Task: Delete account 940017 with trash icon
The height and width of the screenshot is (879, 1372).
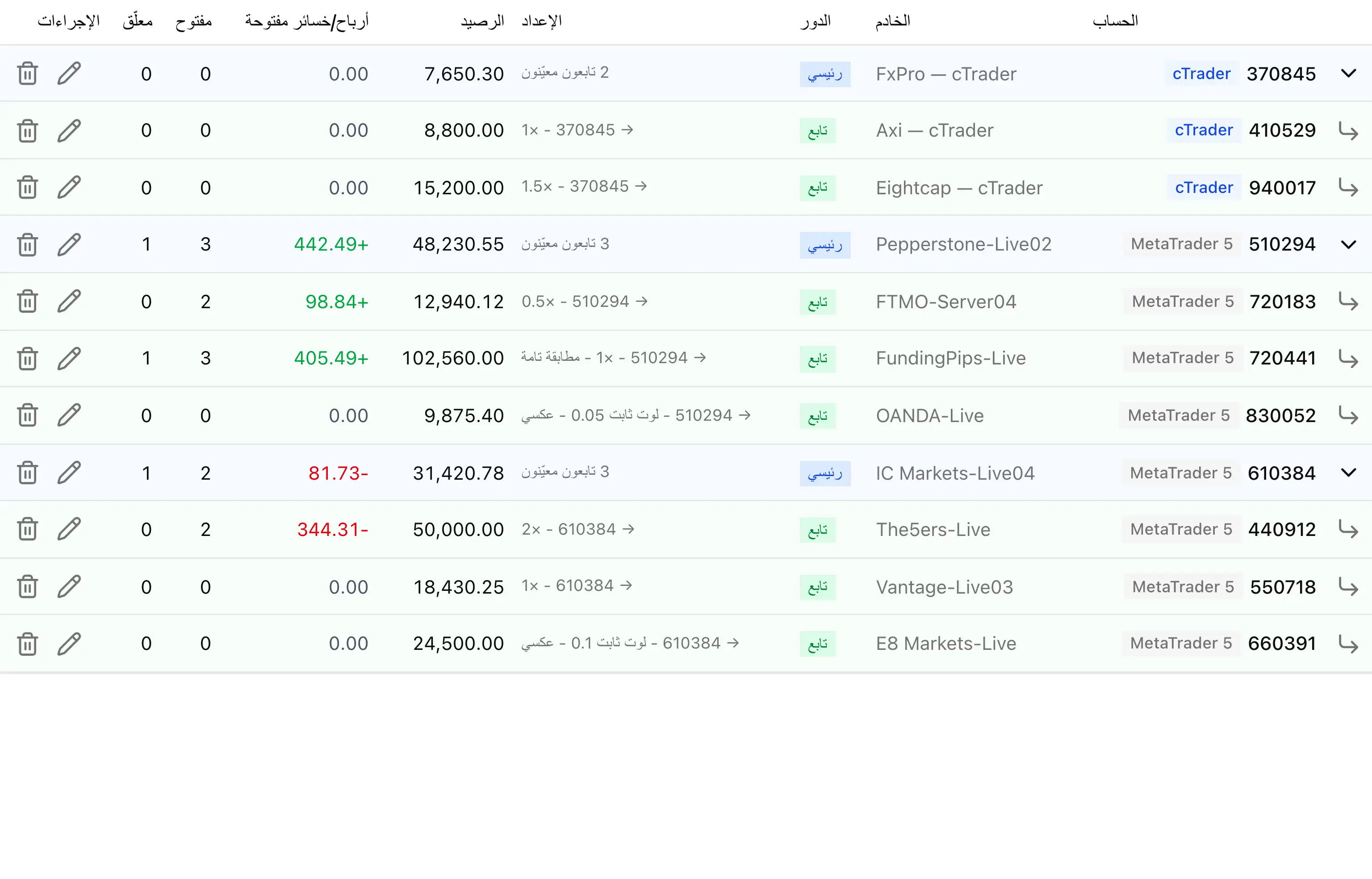Action: tap(27, 187)
